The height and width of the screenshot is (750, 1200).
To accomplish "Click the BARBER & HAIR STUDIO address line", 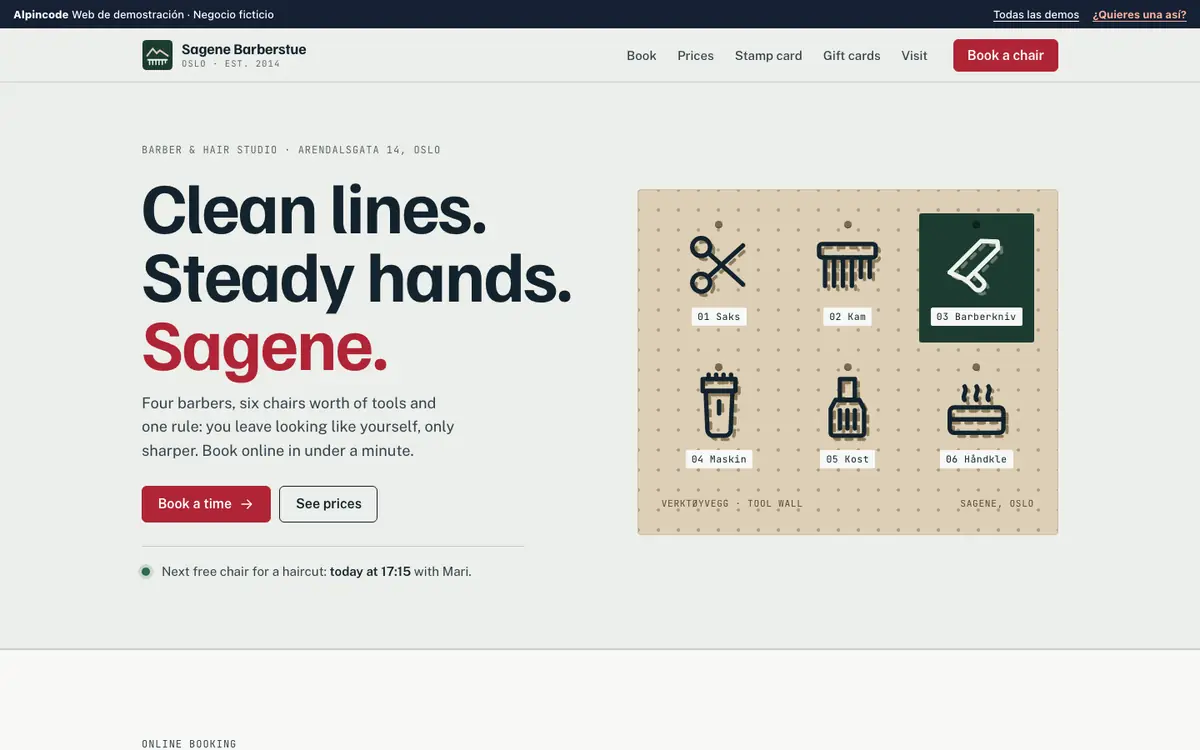I will (x=291, y=150).
